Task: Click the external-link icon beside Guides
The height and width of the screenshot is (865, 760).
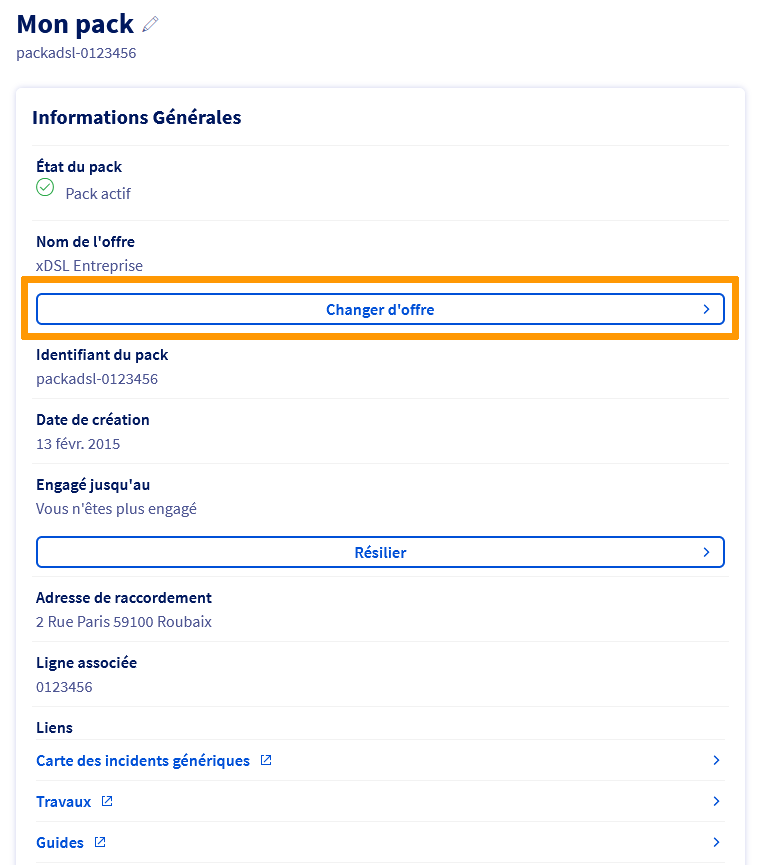Action: coord(100,842)
